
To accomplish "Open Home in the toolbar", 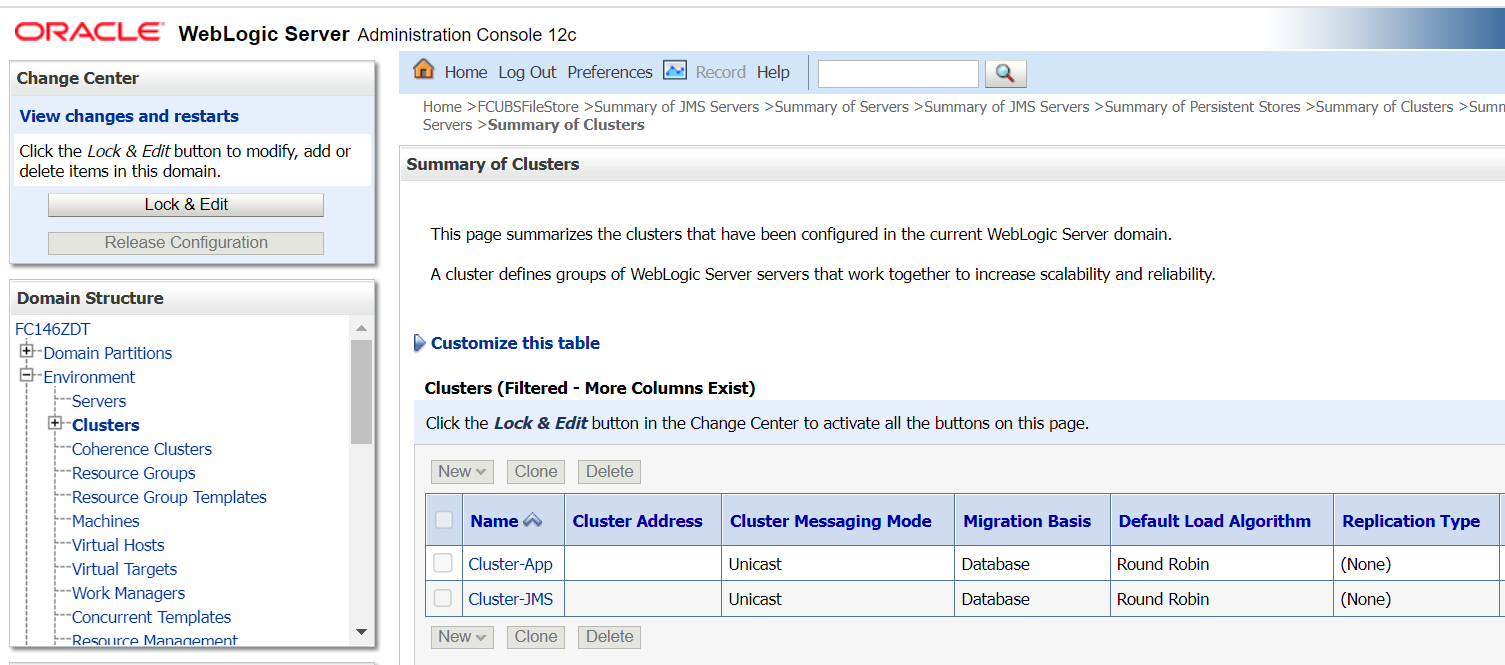I will [466, 72].
